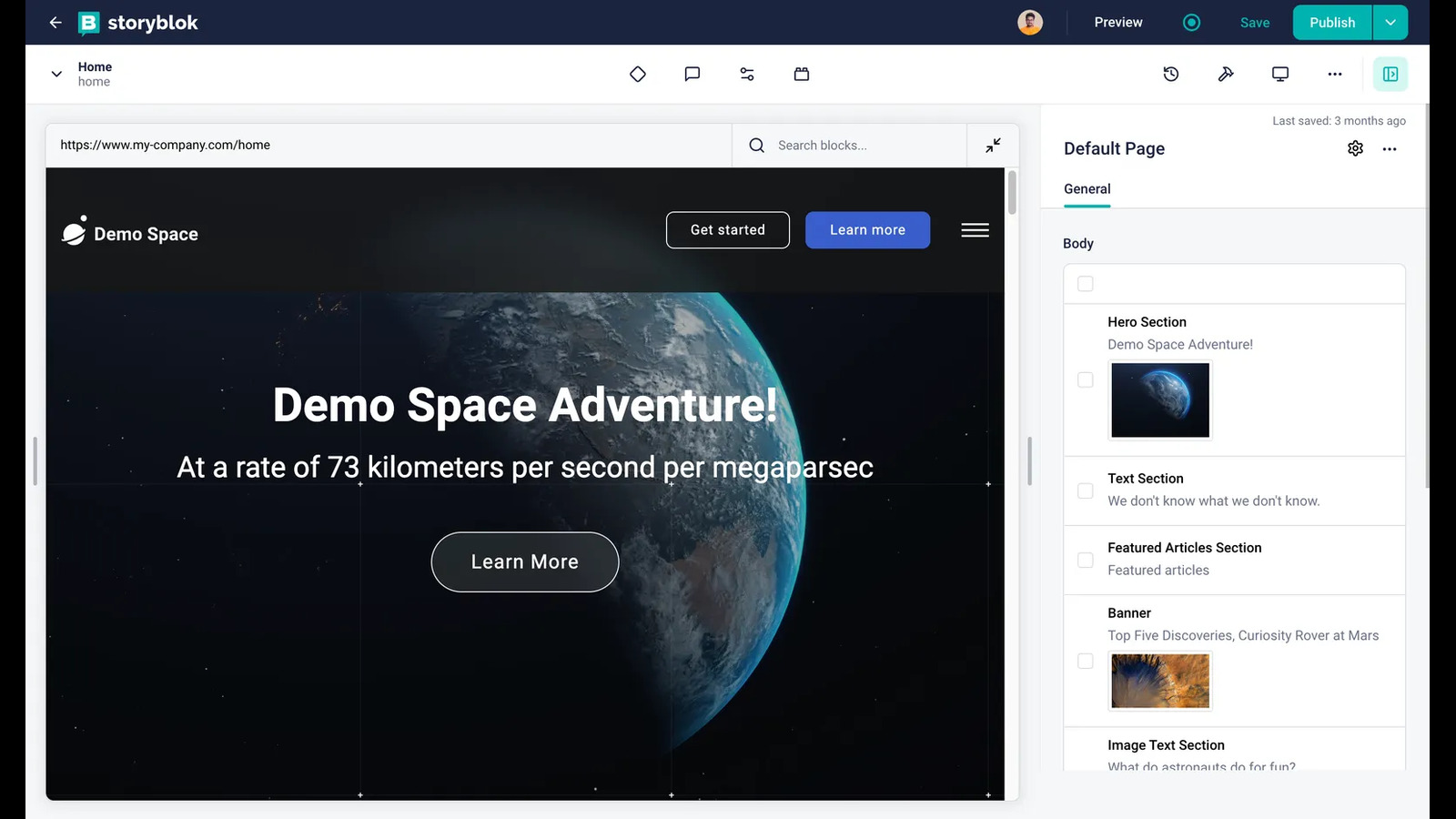Click the magnifier icon in Search blocks

[x=756, y=145]
